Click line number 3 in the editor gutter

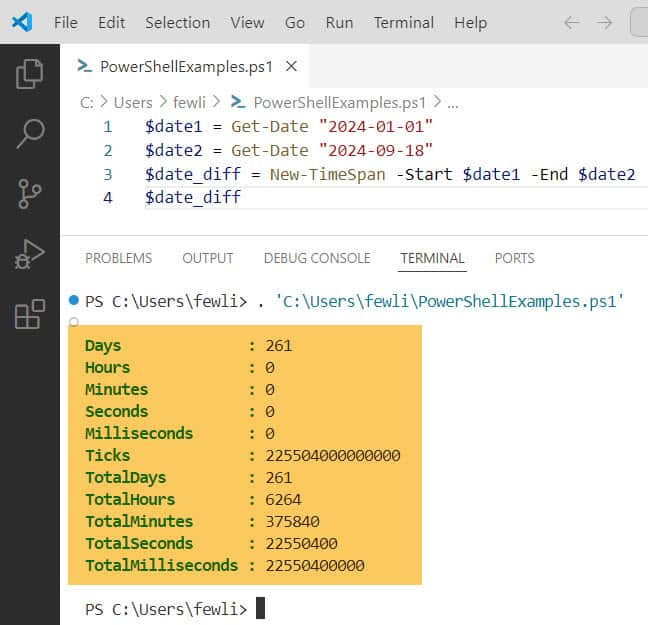tap(107, 174)
